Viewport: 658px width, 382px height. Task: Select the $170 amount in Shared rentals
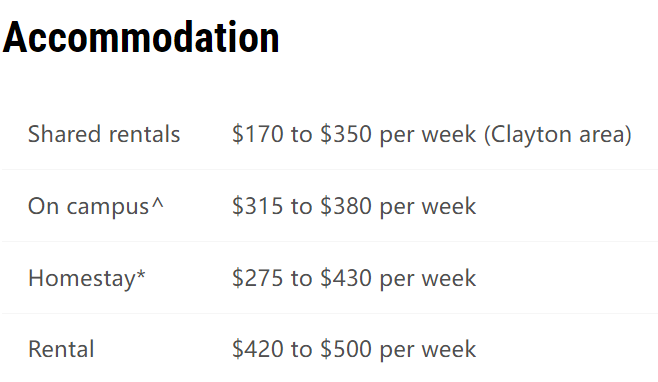pyautogui.click(x=258, y=134)
